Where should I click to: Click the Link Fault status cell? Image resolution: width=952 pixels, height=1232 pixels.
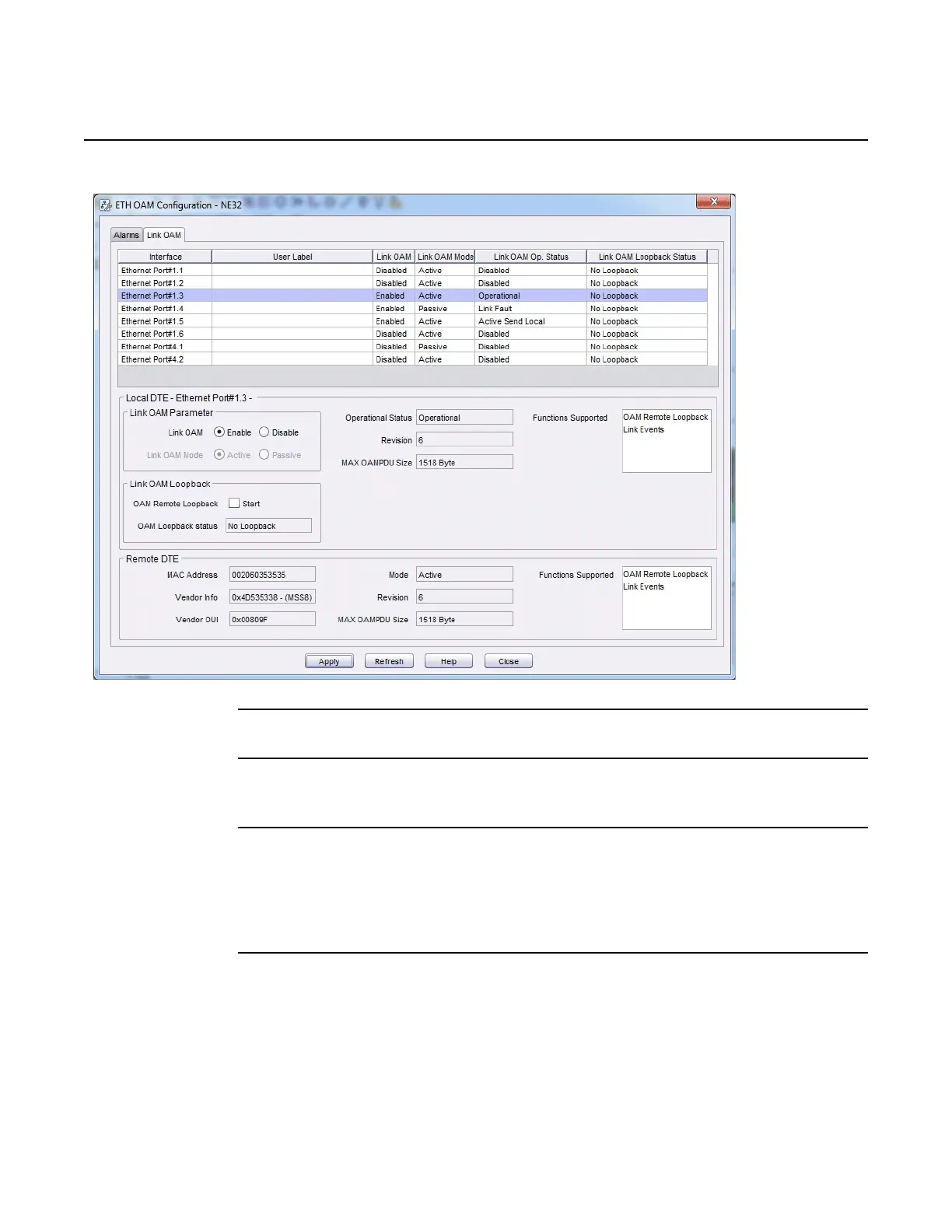[x=530, y=309]
